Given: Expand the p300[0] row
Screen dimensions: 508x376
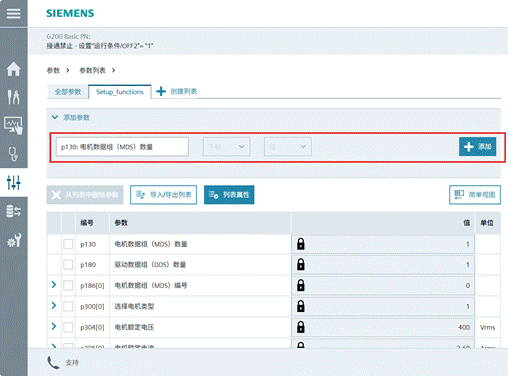Looking at the screenshot, I should coord(54,305).
